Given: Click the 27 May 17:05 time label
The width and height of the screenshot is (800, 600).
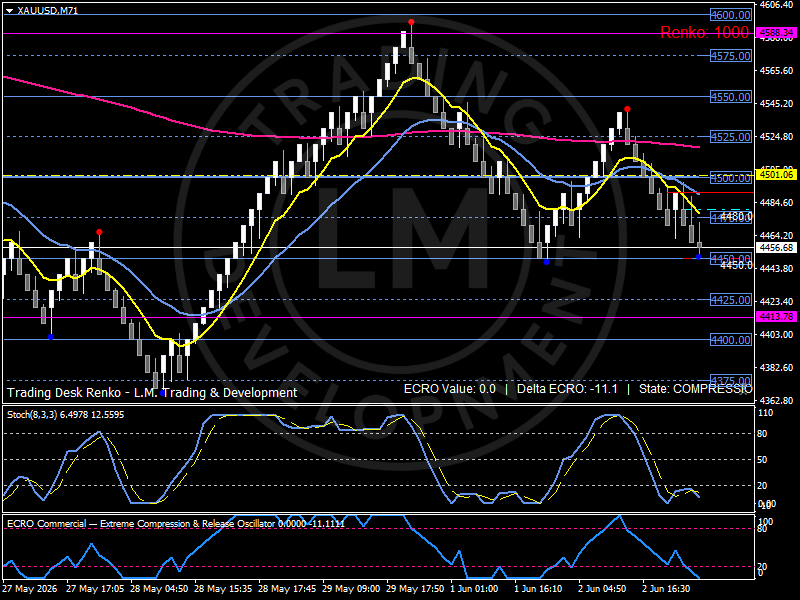Looking at the screenshot, I should coord(95,589).
